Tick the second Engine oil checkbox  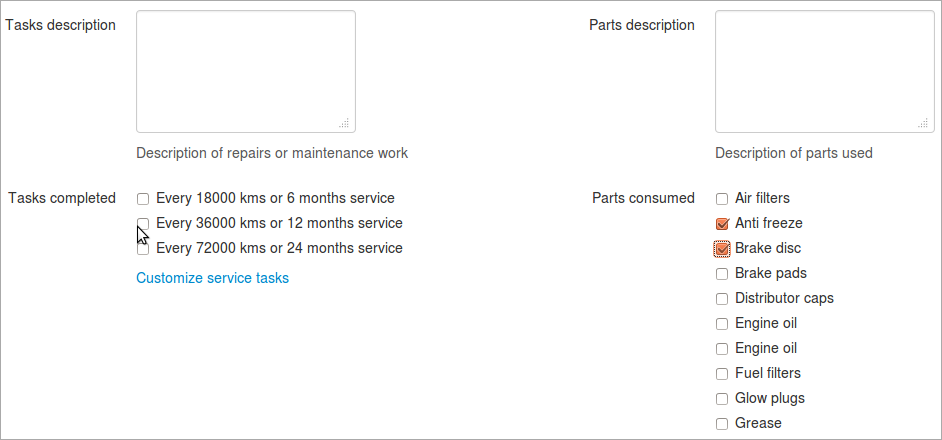722,349
